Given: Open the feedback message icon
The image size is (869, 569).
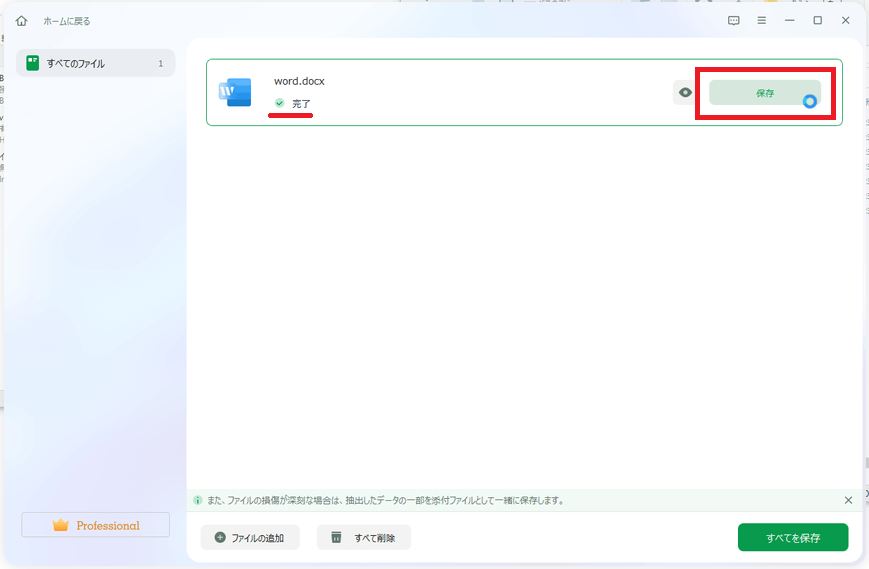Looking at the screenshot, I should pos(734,21).
